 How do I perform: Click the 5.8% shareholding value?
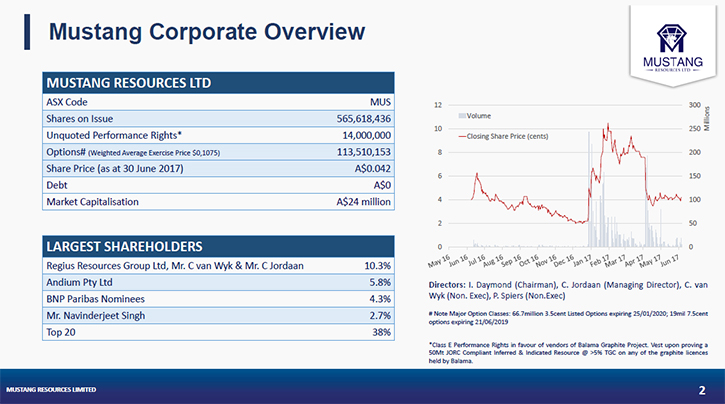pos(380,282)
